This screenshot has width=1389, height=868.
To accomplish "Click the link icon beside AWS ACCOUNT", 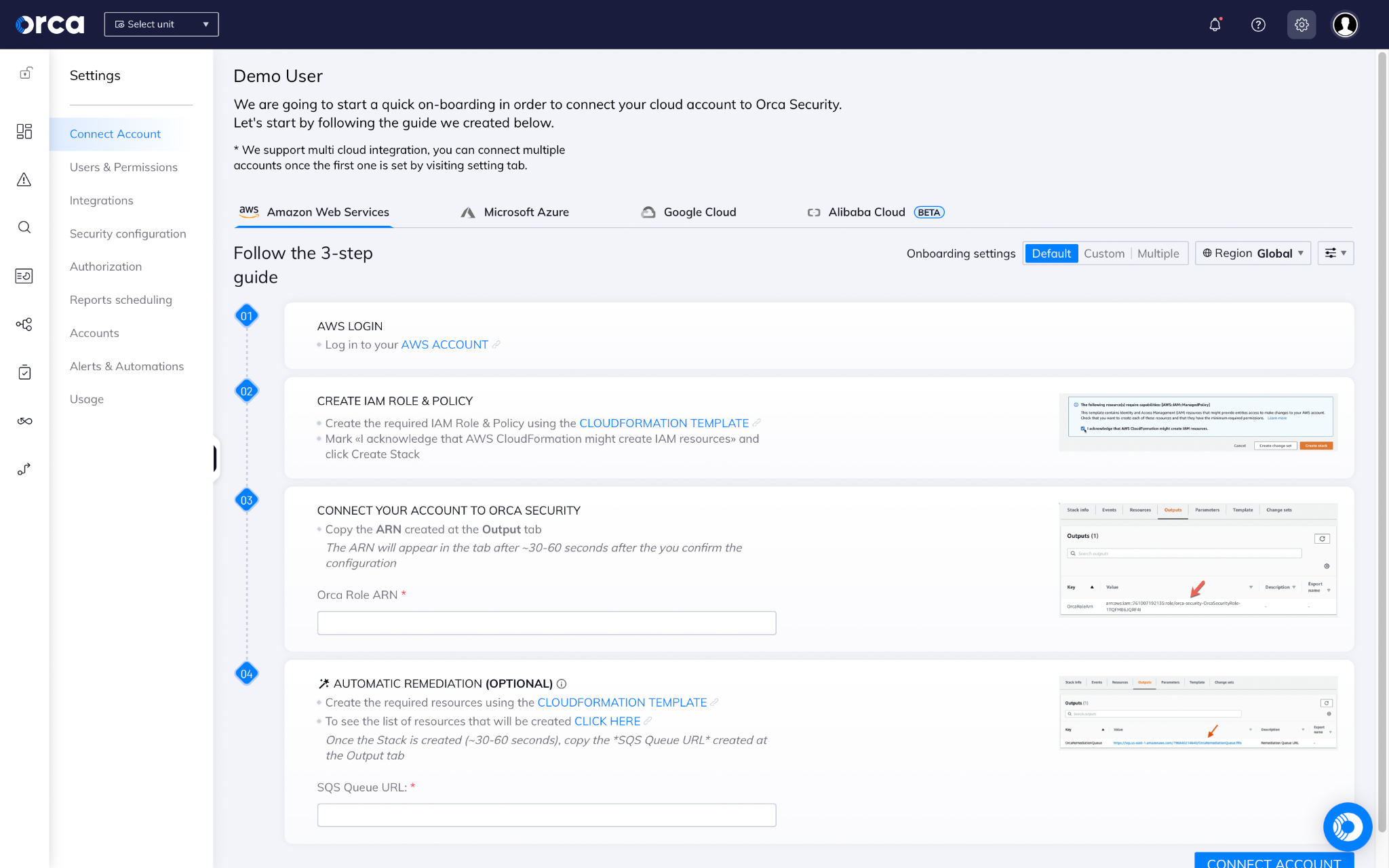I will pos(496,344).
